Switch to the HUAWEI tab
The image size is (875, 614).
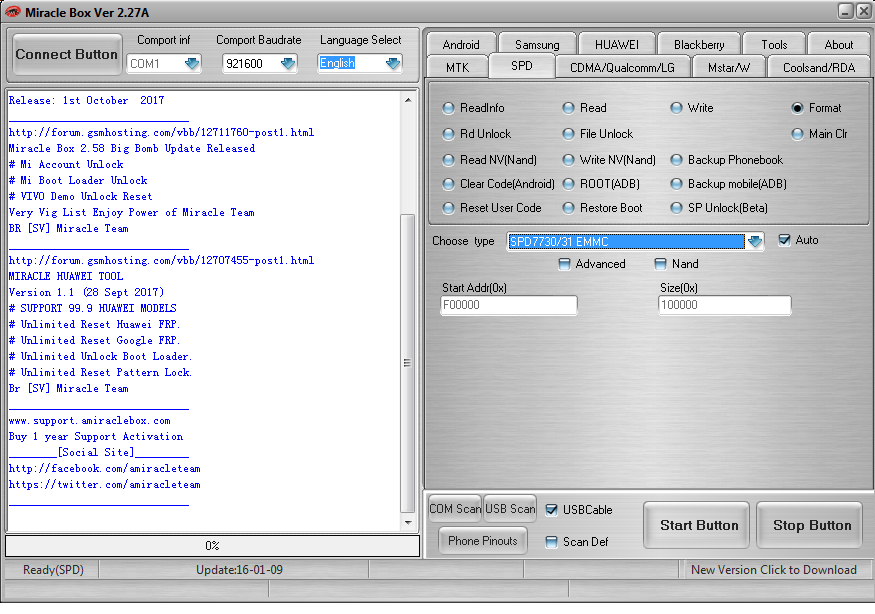617,45
